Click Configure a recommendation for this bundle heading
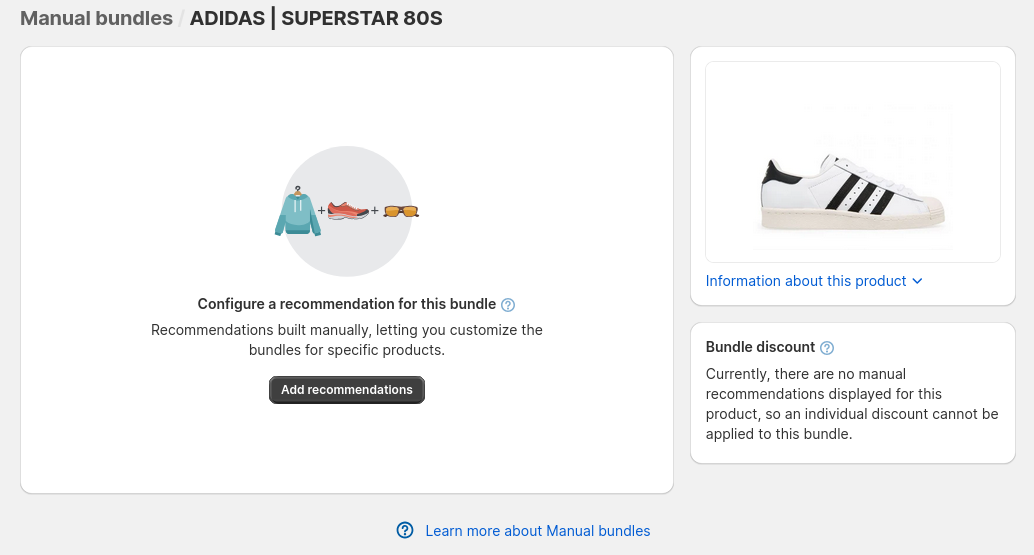Viewport: 1034px width, 555px height. coord(347,304)
